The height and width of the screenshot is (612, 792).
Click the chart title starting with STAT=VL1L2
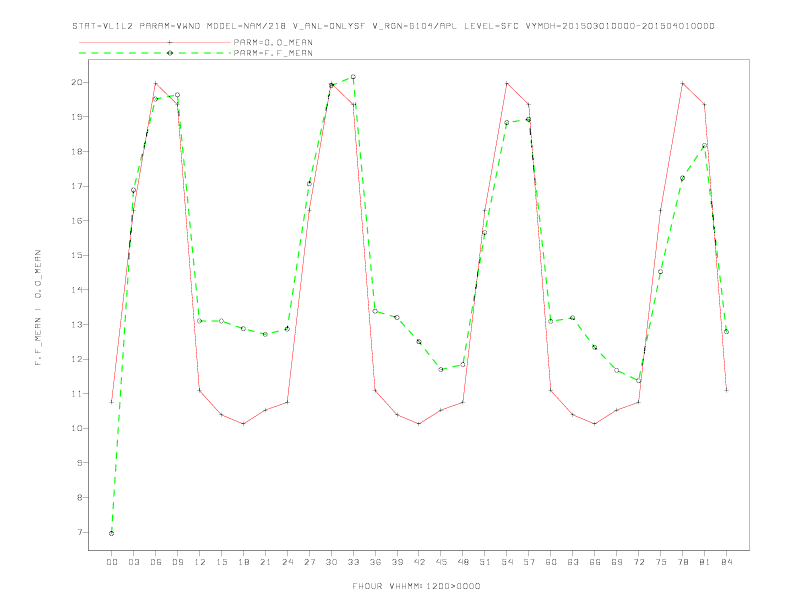(x=393, y=26)
